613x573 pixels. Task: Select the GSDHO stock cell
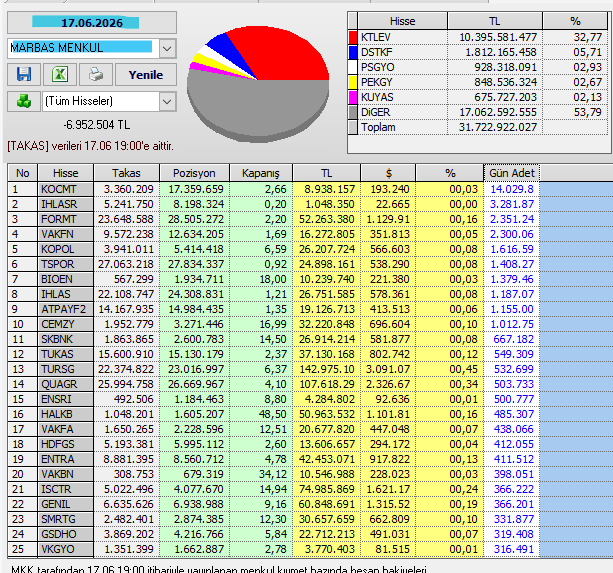66,534
